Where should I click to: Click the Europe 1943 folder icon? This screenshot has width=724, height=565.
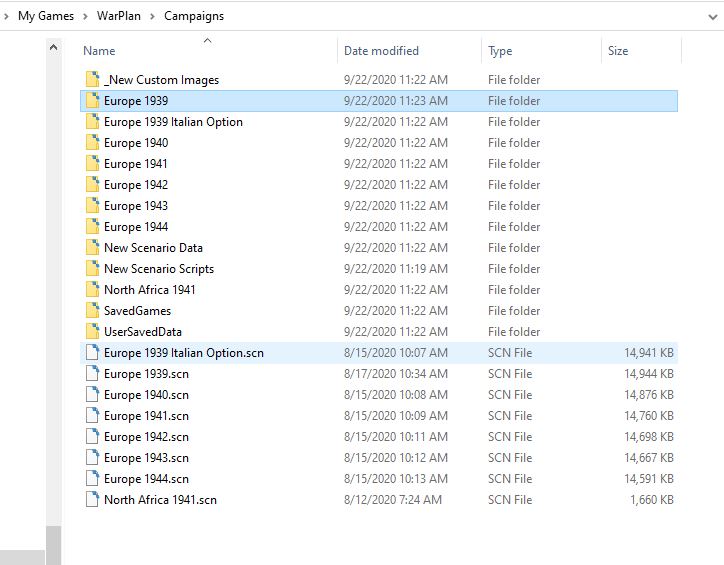92,205
